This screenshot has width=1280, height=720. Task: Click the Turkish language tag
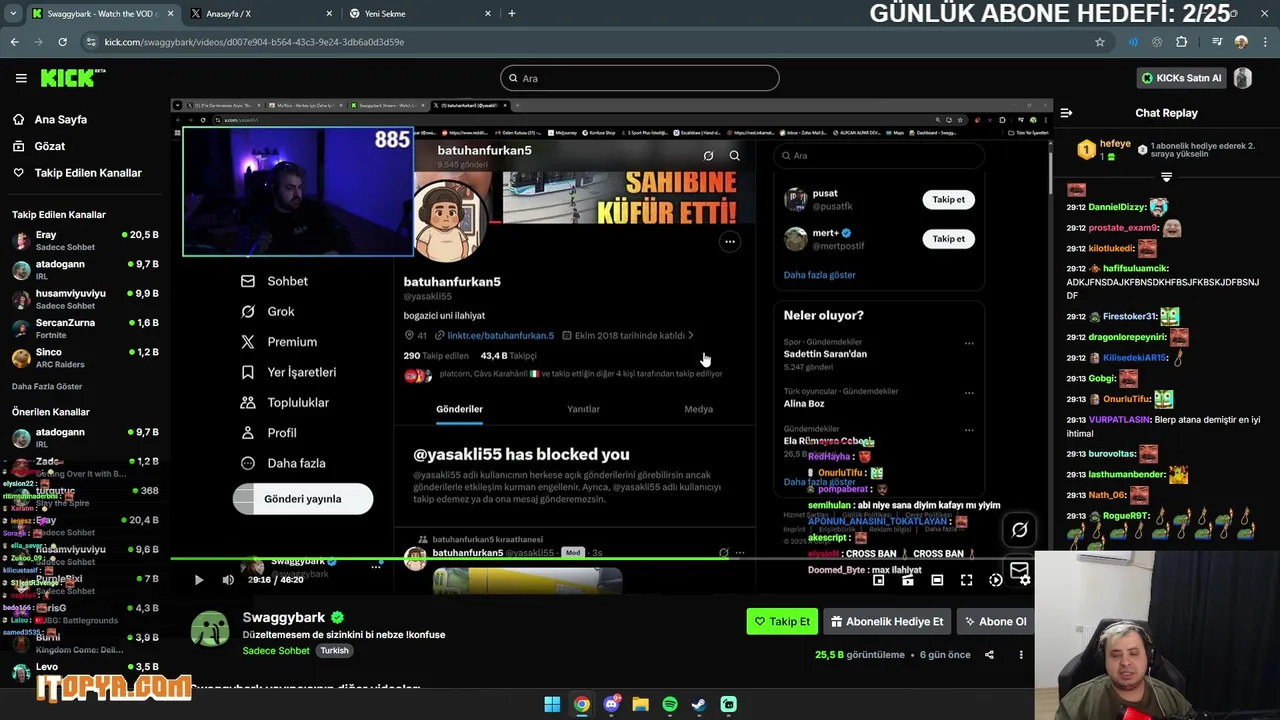pyautogui.click(x=334, y=651)
